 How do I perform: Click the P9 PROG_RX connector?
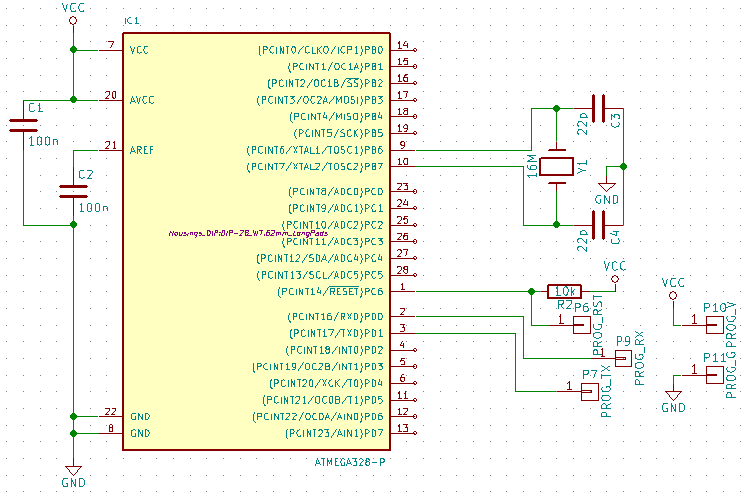click(x=622, y=356)
